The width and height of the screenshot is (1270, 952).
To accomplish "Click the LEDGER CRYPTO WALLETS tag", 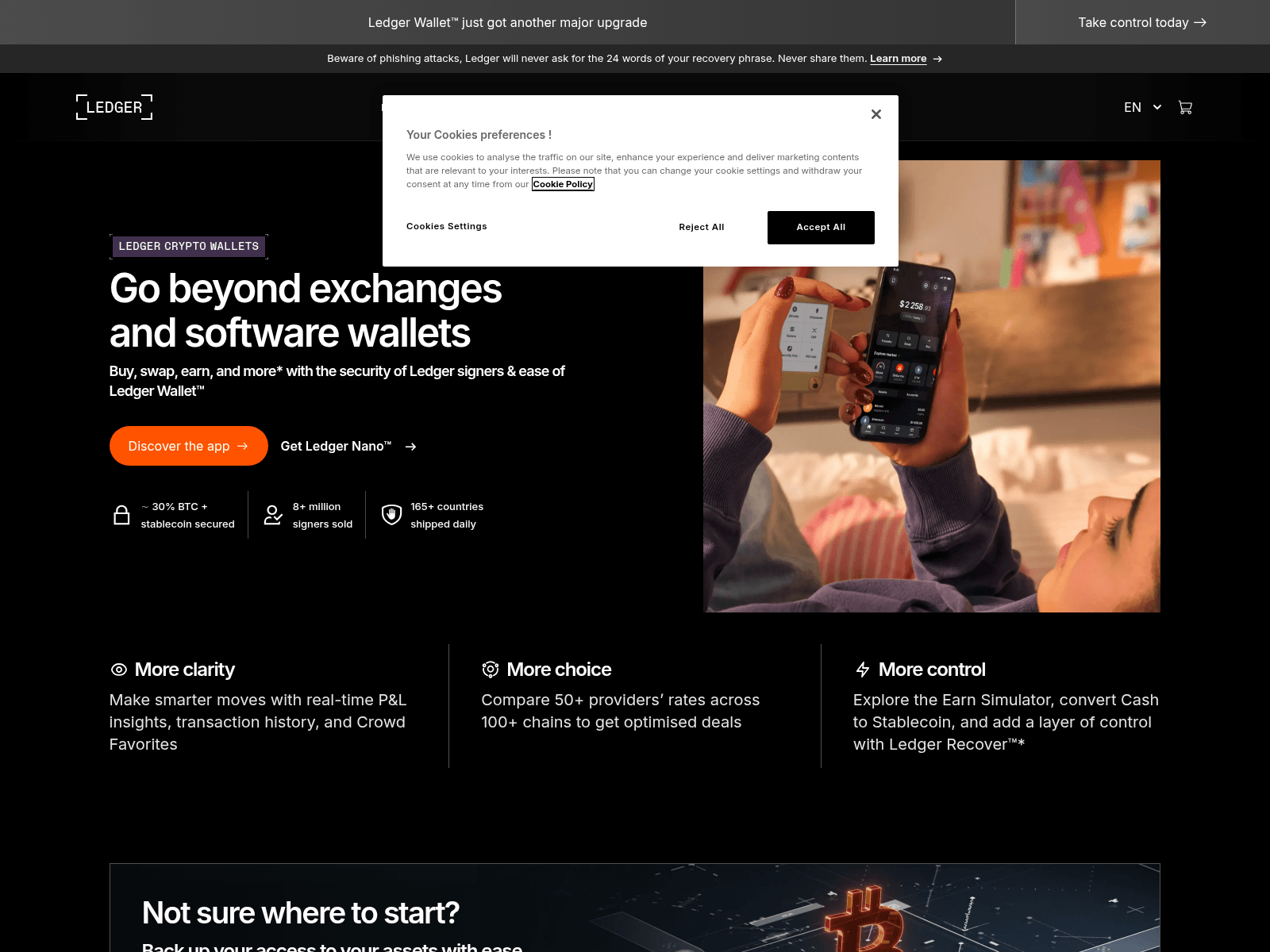I will click(x=189, y=247).
